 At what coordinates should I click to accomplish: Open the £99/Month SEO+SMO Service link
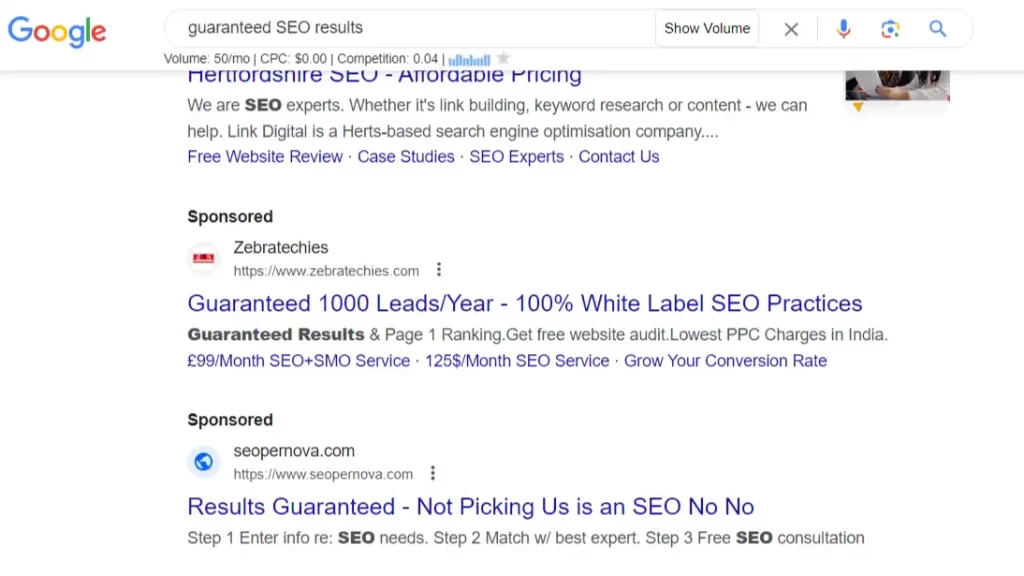pos(298,361)
